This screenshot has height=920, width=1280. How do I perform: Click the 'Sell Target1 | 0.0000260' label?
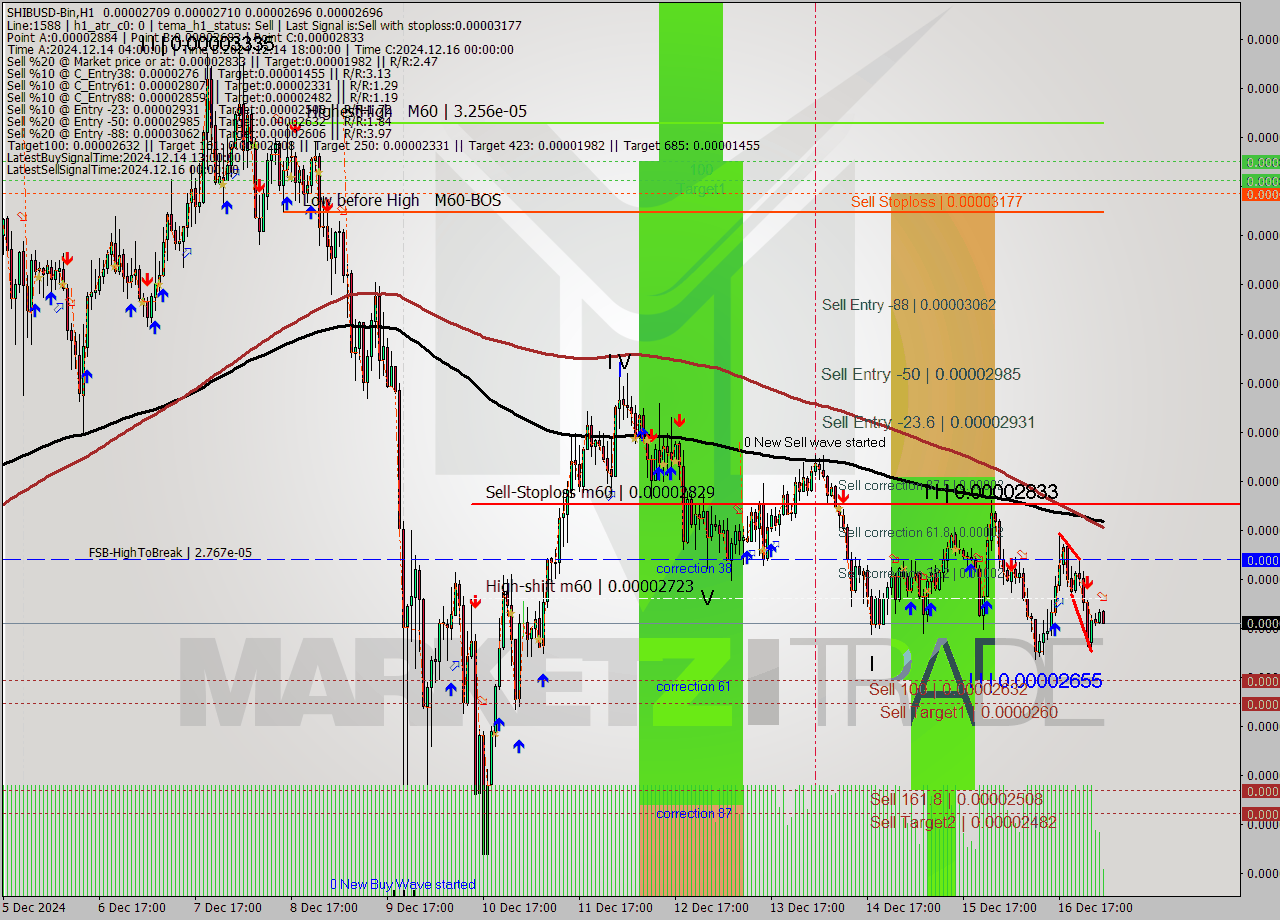(x=969, y=712)
